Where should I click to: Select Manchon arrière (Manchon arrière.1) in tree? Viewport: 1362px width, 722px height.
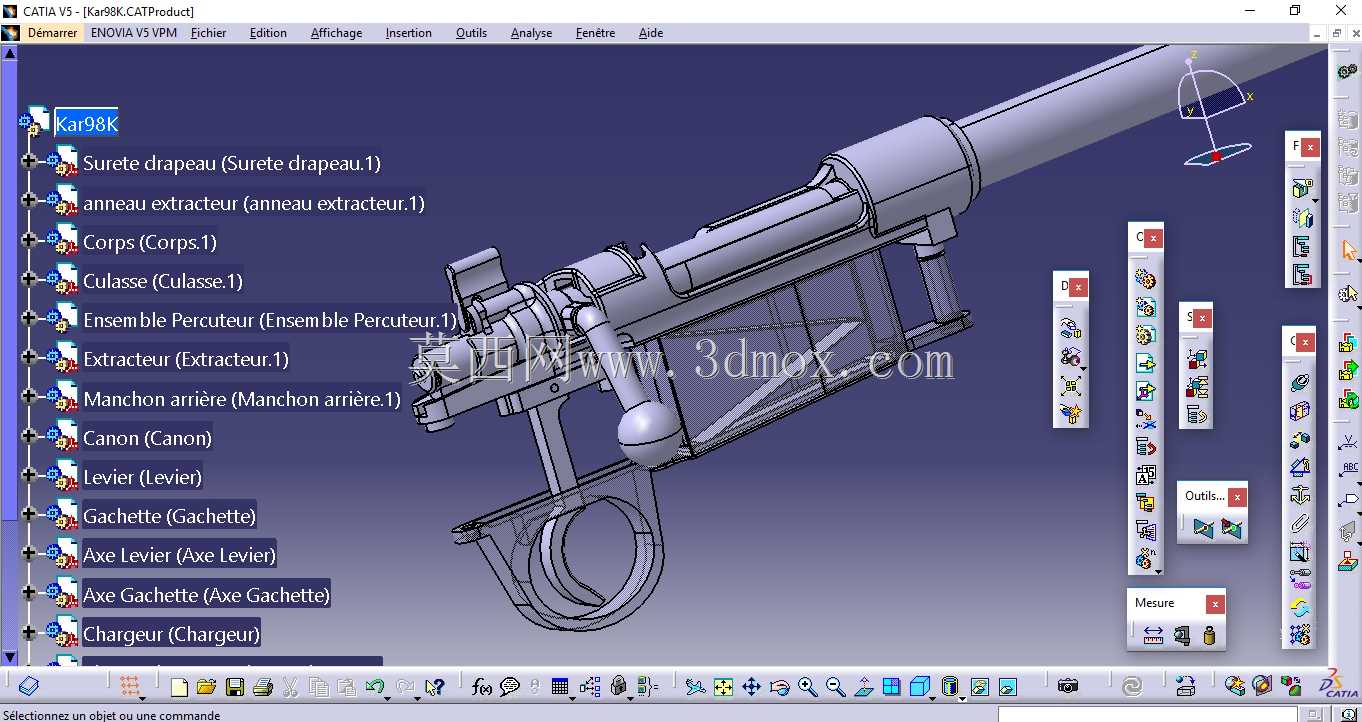pyautogui.click(x=242, y=399)
